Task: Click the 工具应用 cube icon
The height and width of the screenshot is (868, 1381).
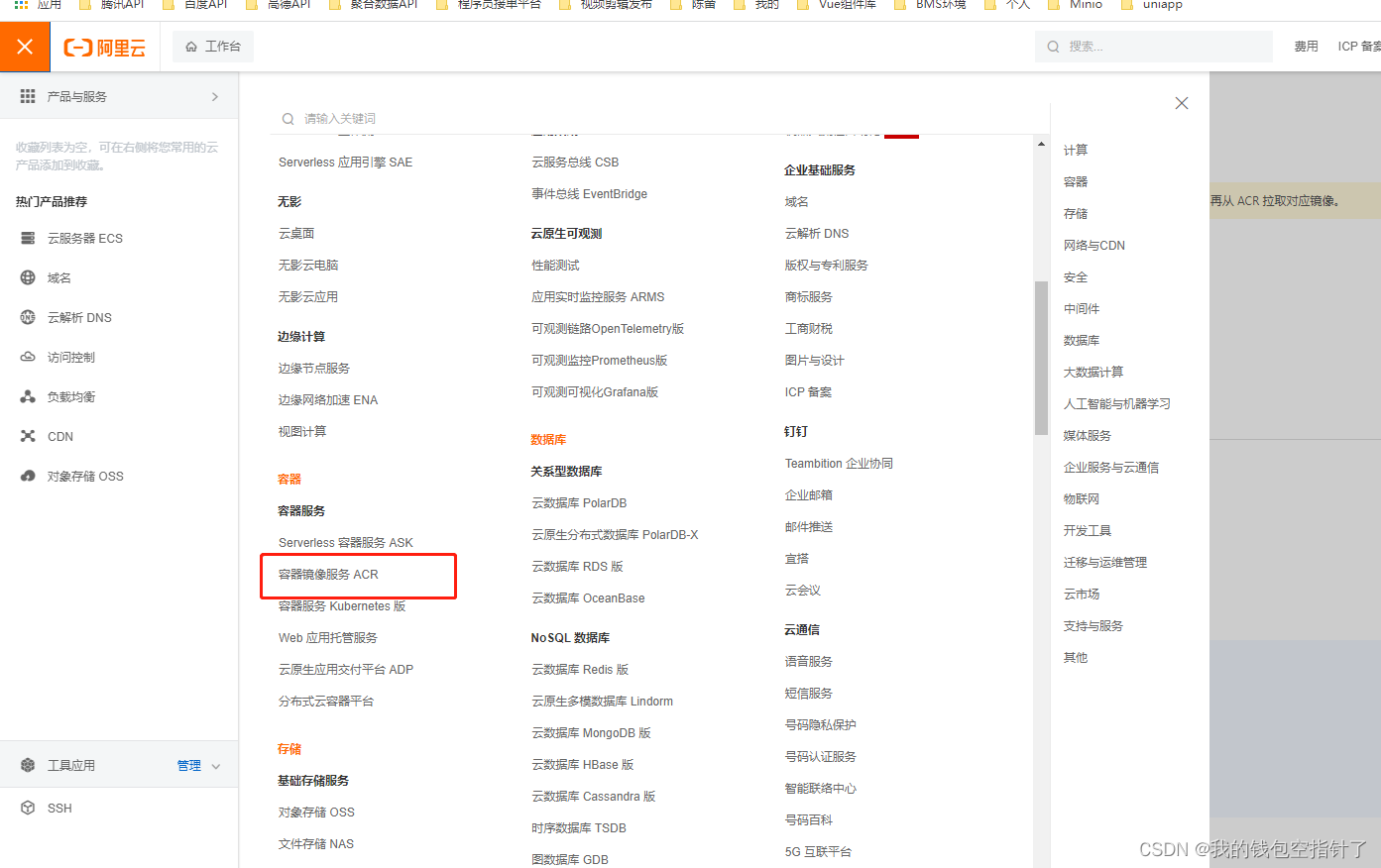Action: [x=28, y=765]
